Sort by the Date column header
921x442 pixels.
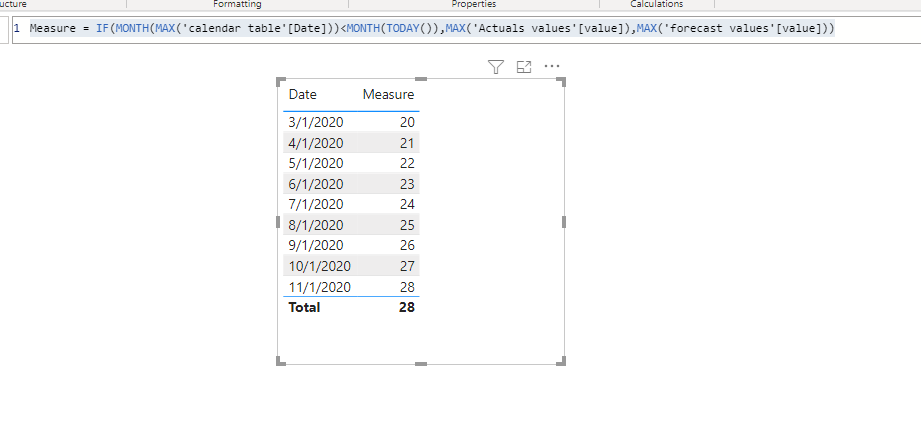(x=302, y=95)
